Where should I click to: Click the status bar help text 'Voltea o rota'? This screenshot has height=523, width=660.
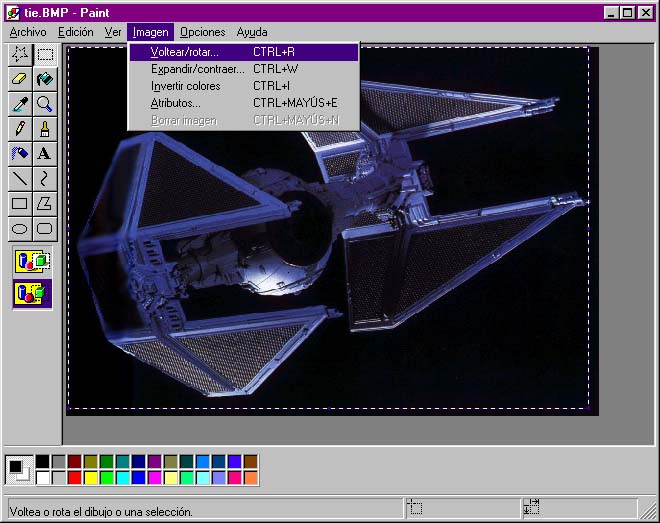tap(101, 512)
